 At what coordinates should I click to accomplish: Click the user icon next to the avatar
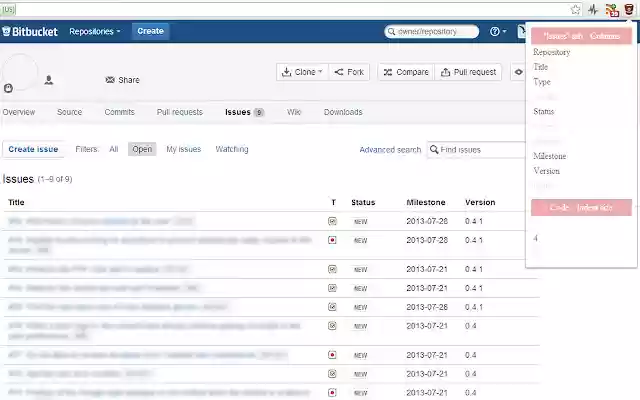[49, 80]
